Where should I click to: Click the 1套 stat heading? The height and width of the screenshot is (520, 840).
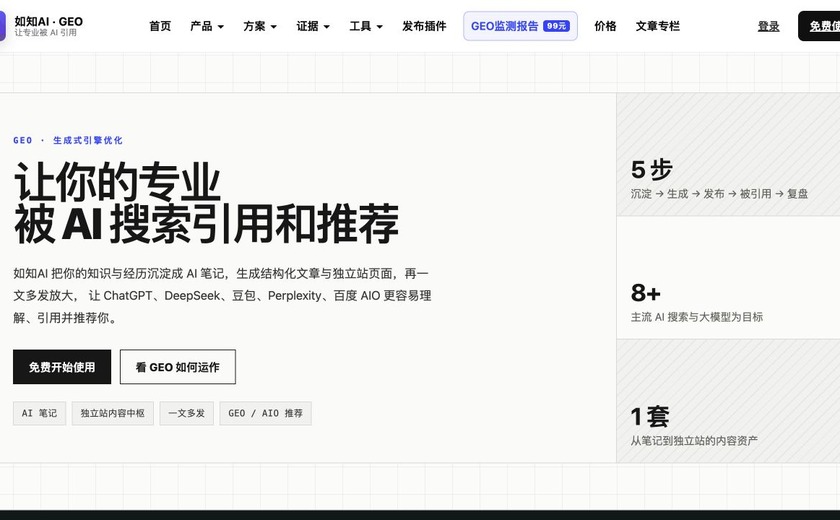650,417
